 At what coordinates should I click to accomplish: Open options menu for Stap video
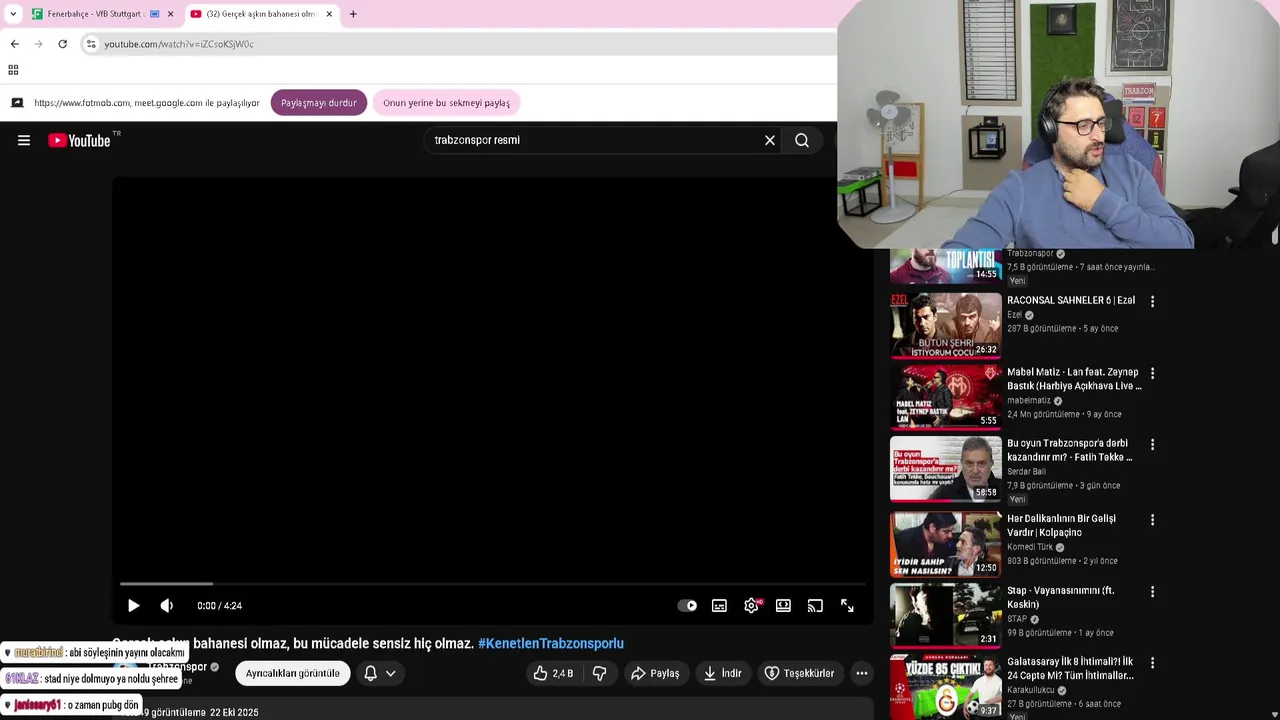[x=1152, y=592]
